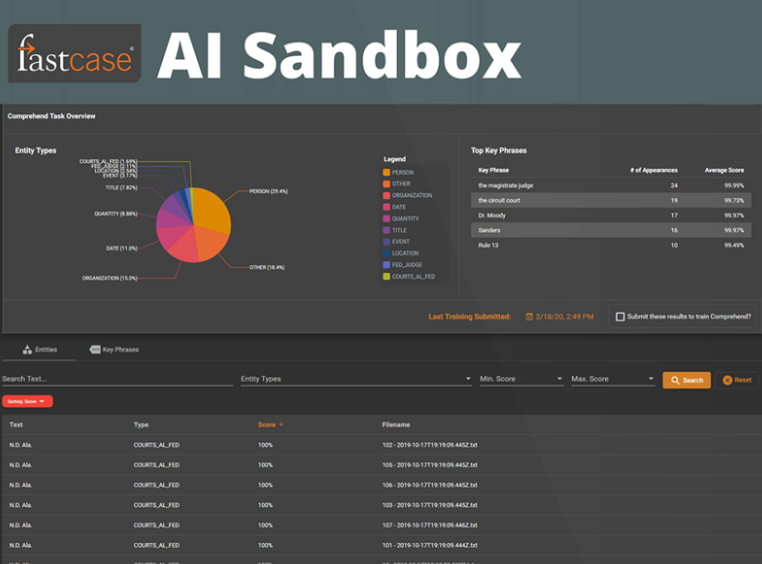
Task: Click the Score column sort arrow
Action: pyautogui.click(x=281, y=425)
